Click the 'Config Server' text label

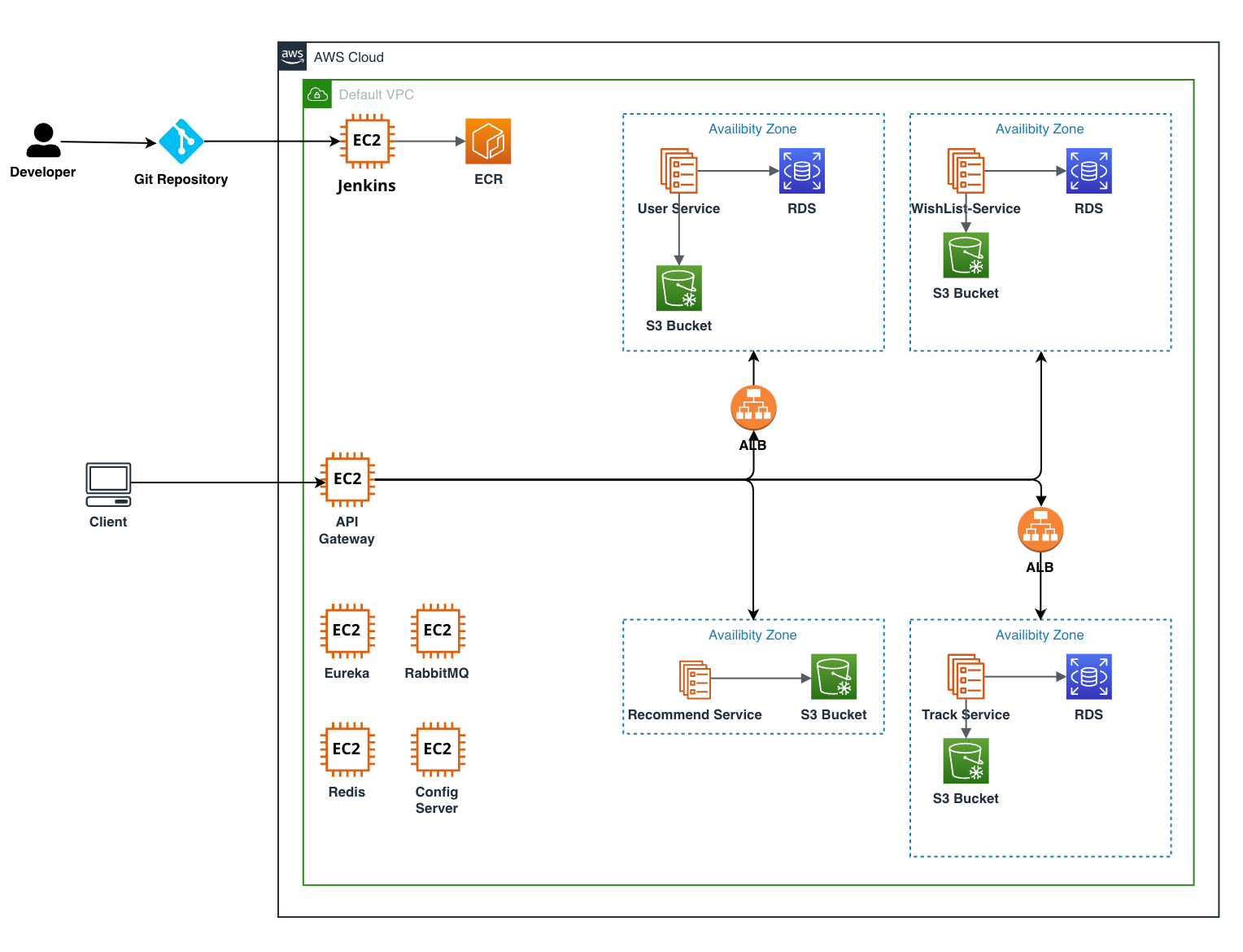tap(437, 800)
